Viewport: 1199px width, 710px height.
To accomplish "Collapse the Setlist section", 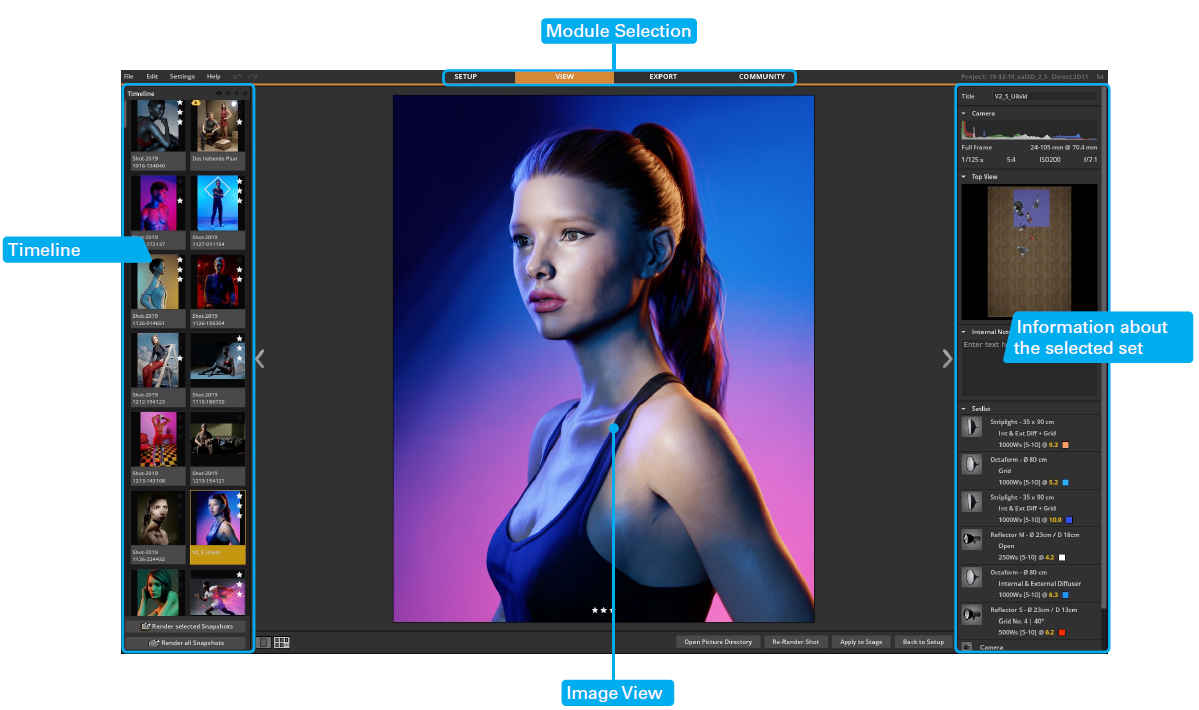I will [x=964, y=409].
